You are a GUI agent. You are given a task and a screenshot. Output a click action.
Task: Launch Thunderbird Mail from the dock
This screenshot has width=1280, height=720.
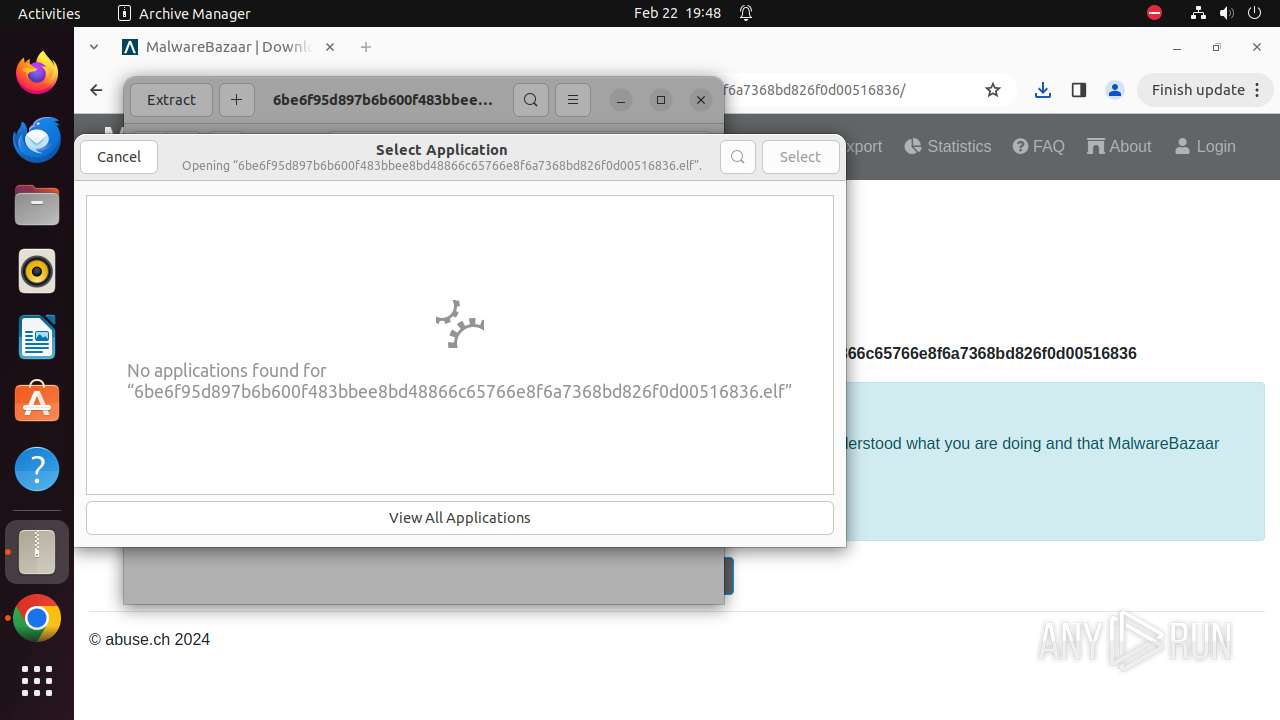coord(37,139)
